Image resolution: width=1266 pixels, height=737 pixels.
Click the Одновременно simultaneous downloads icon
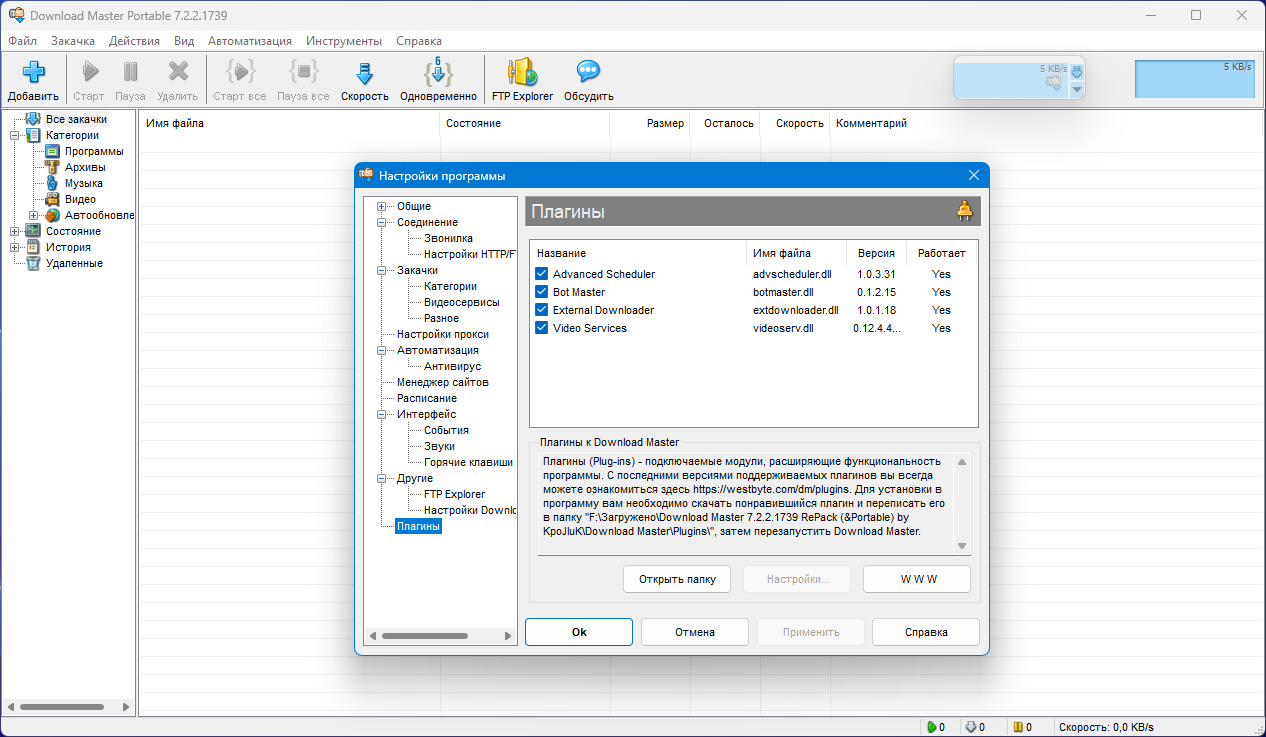click(x=438, y=73)
